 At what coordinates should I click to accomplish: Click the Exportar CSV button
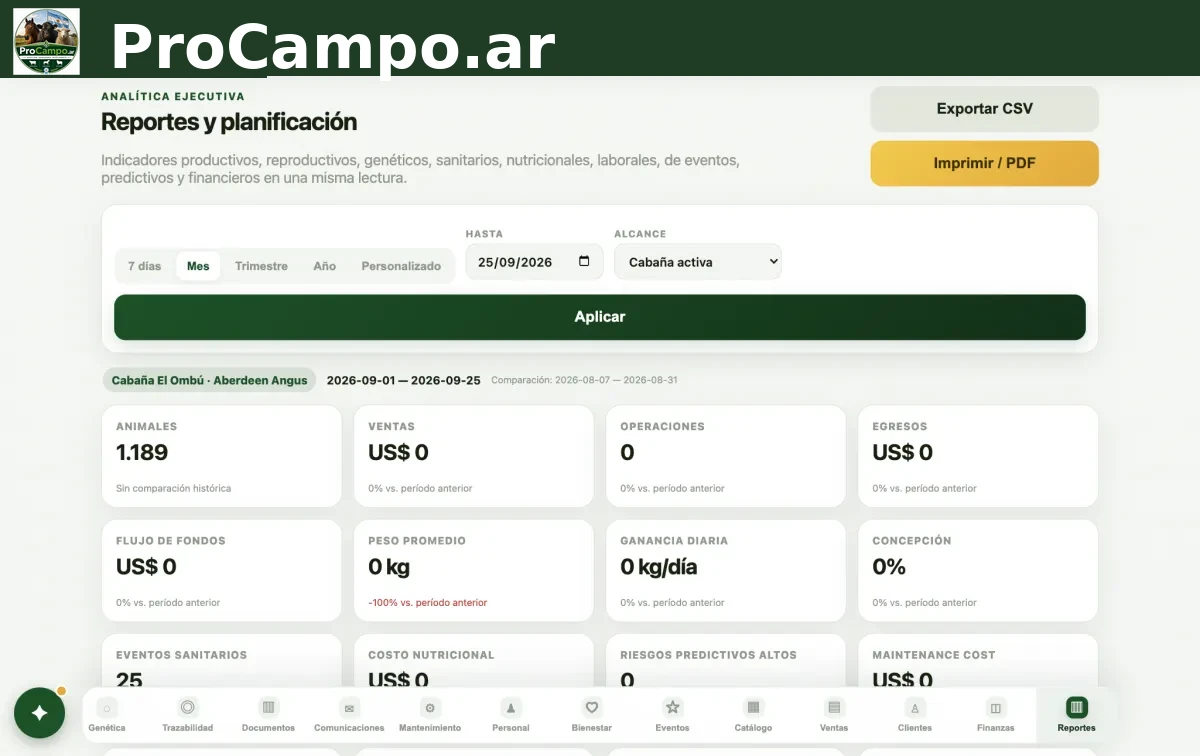coord(985,109)
